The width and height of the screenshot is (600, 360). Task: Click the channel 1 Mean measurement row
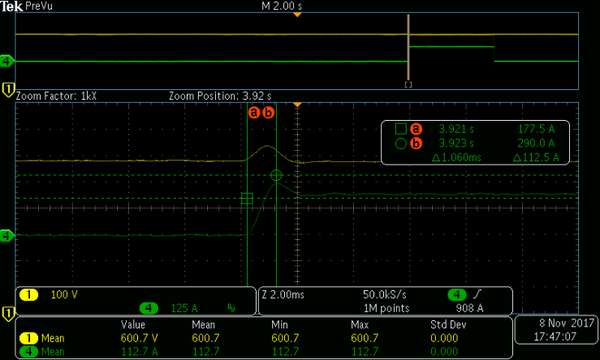pos(264,338)
